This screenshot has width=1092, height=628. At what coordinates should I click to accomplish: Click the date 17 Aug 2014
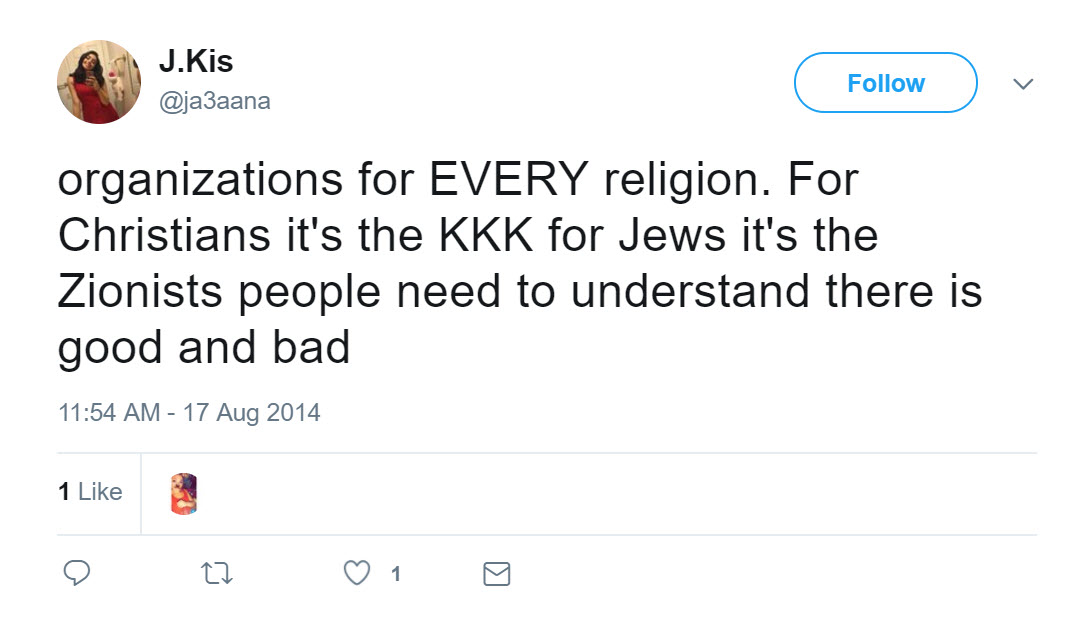tap(251, 412)
